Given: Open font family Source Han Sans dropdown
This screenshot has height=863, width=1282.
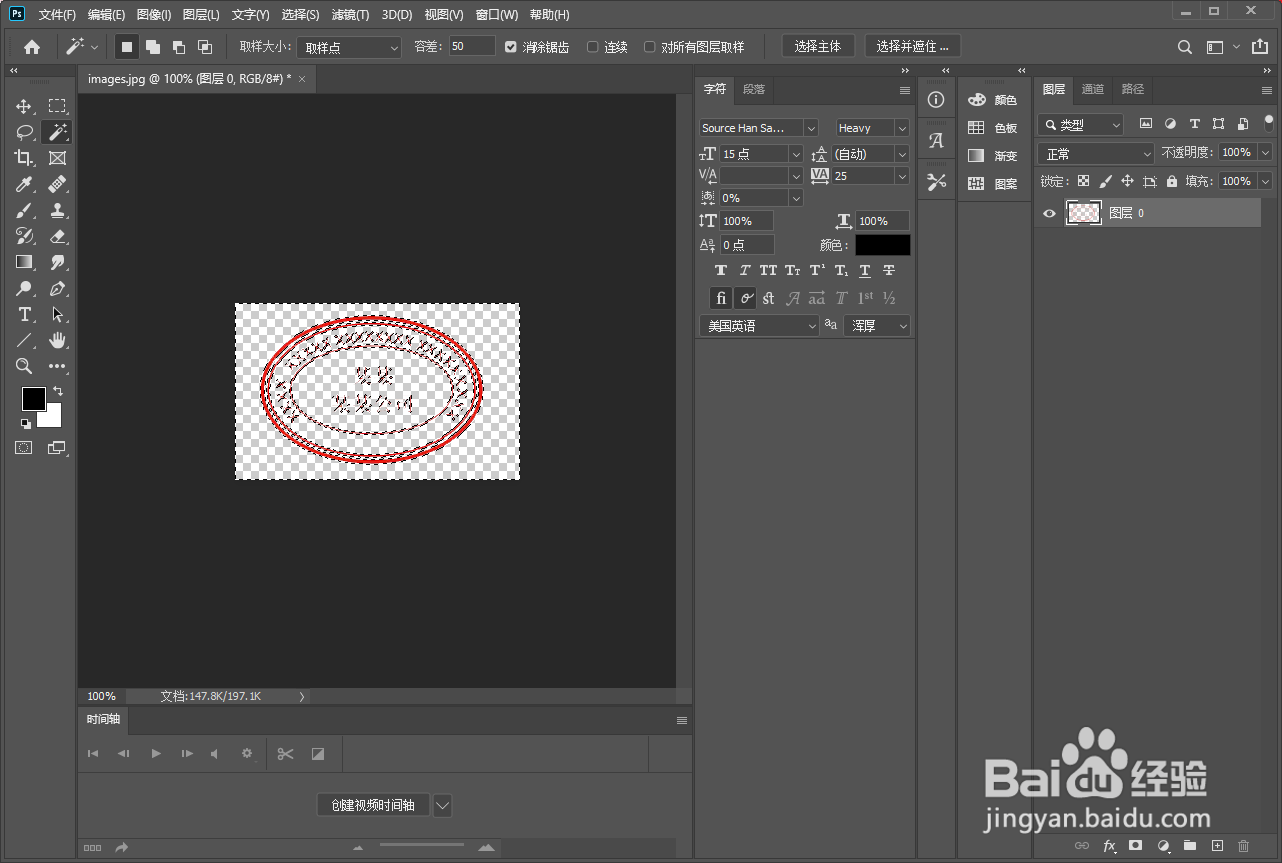Looking at the screenshot, I should (x=758, y=128).
